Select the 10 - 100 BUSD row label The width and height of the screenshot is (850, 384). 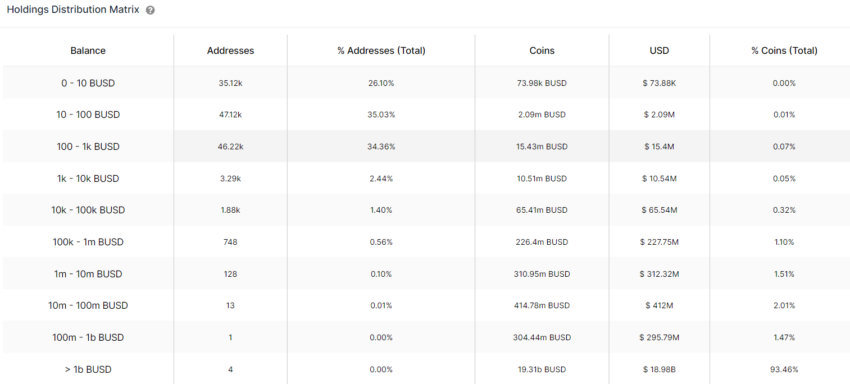(88, 115)
